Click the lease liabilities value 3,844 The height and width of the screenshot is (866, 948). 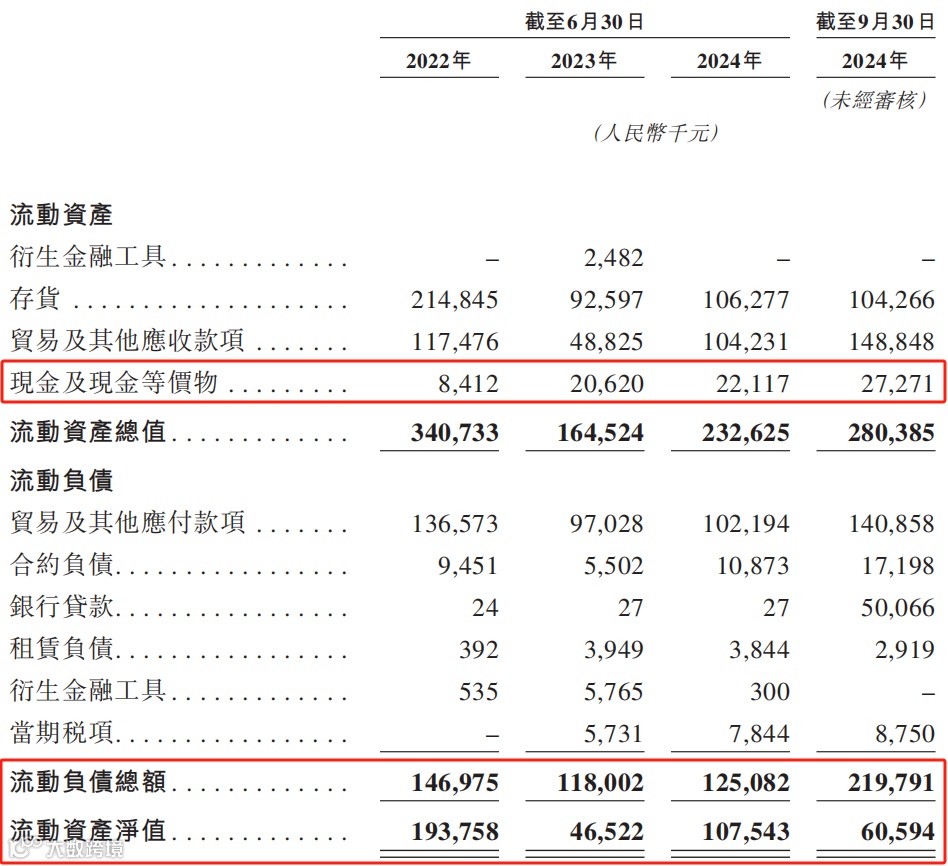click(x=759, y=650)
